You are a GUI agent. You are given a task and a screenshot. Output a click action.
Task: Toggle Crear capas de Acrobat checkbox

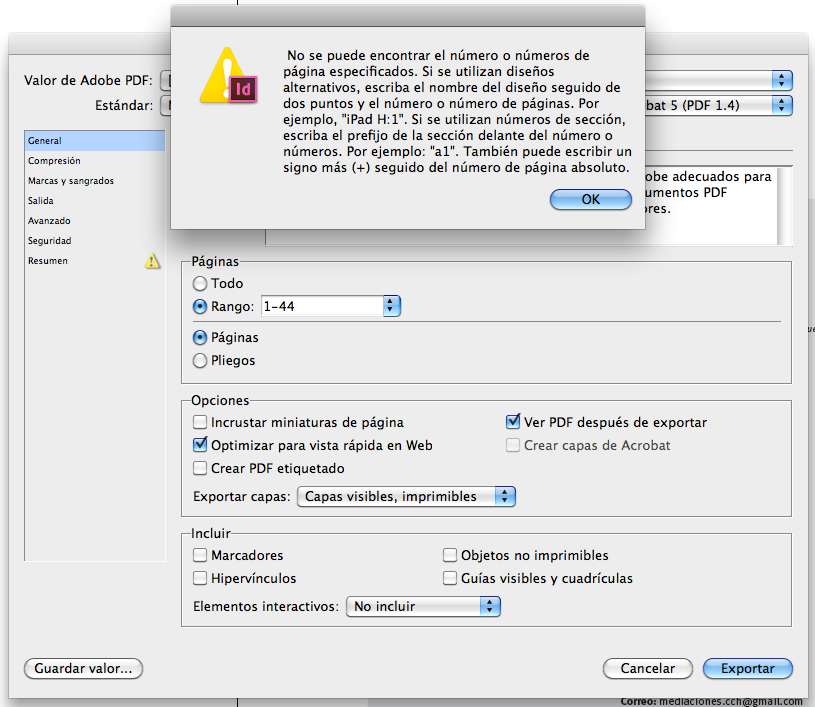(x=513, y=445)
